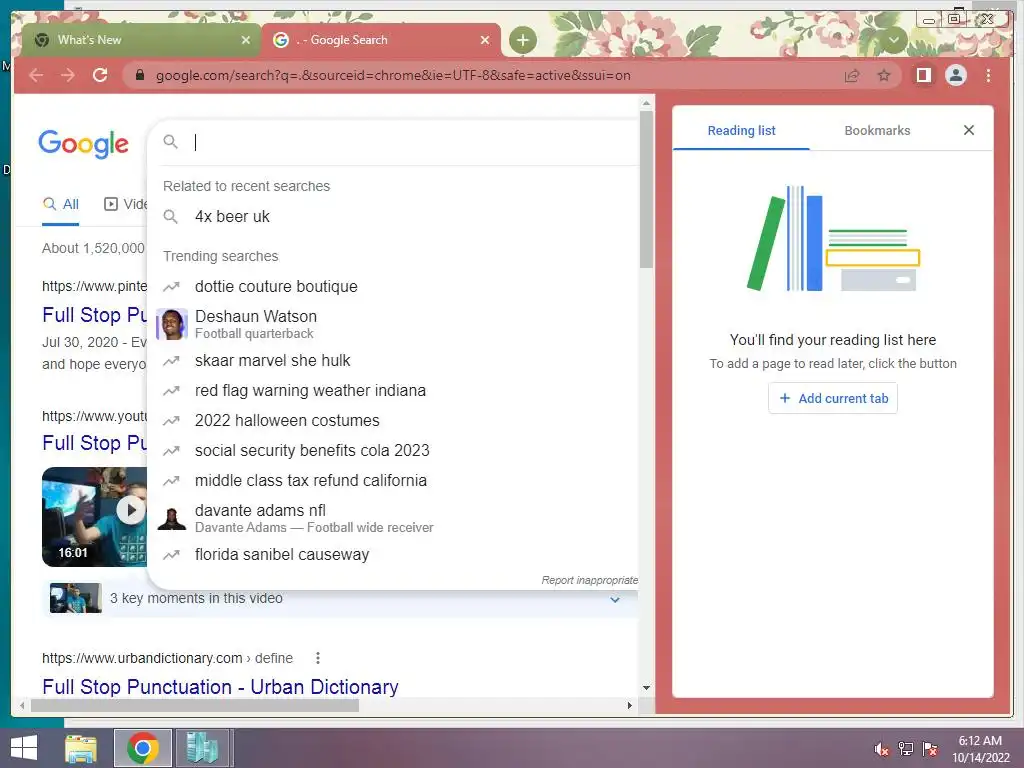Click the muted volume tray icon

click(882, 749)
